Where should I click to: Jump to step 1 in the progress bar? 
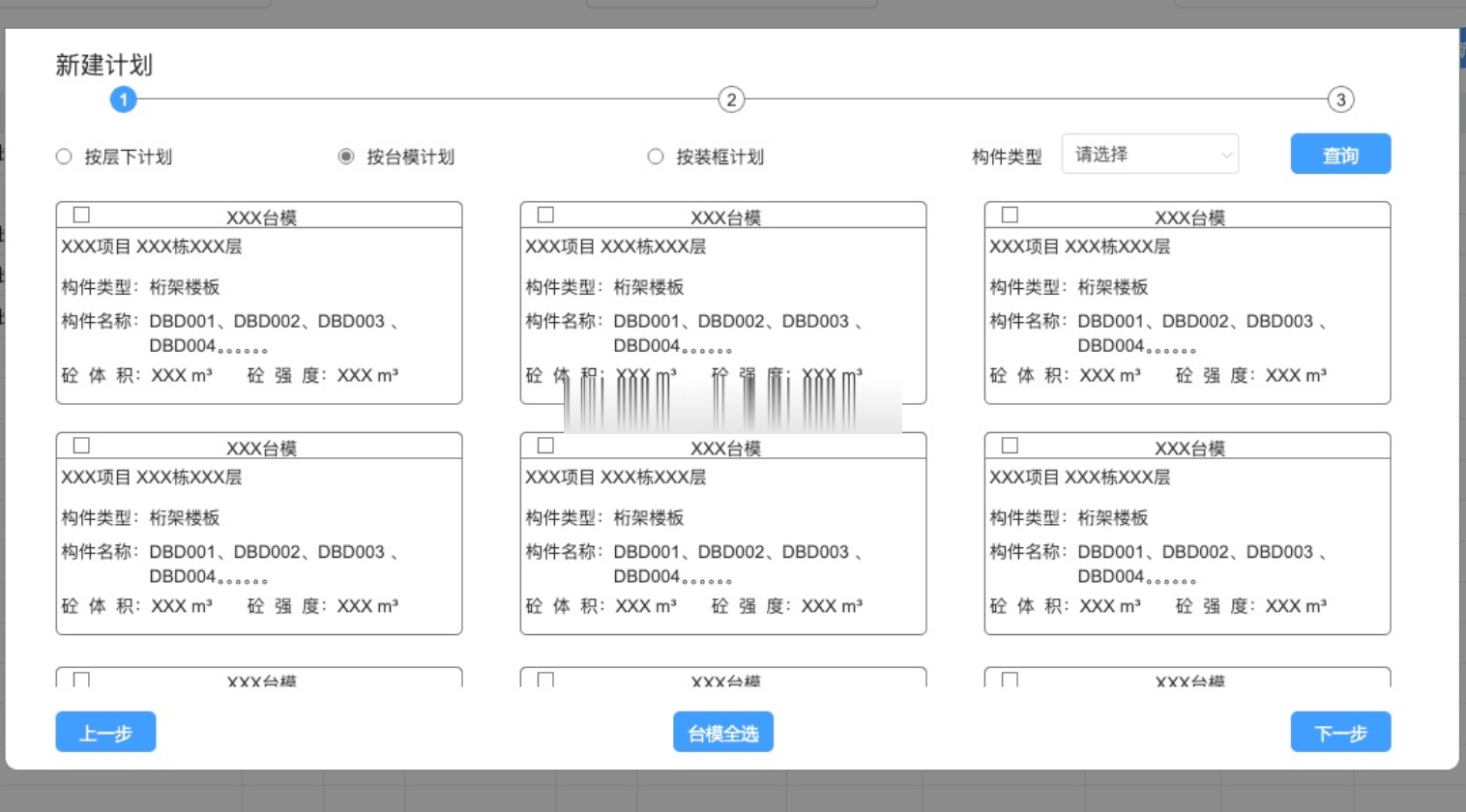coord(123,100)
